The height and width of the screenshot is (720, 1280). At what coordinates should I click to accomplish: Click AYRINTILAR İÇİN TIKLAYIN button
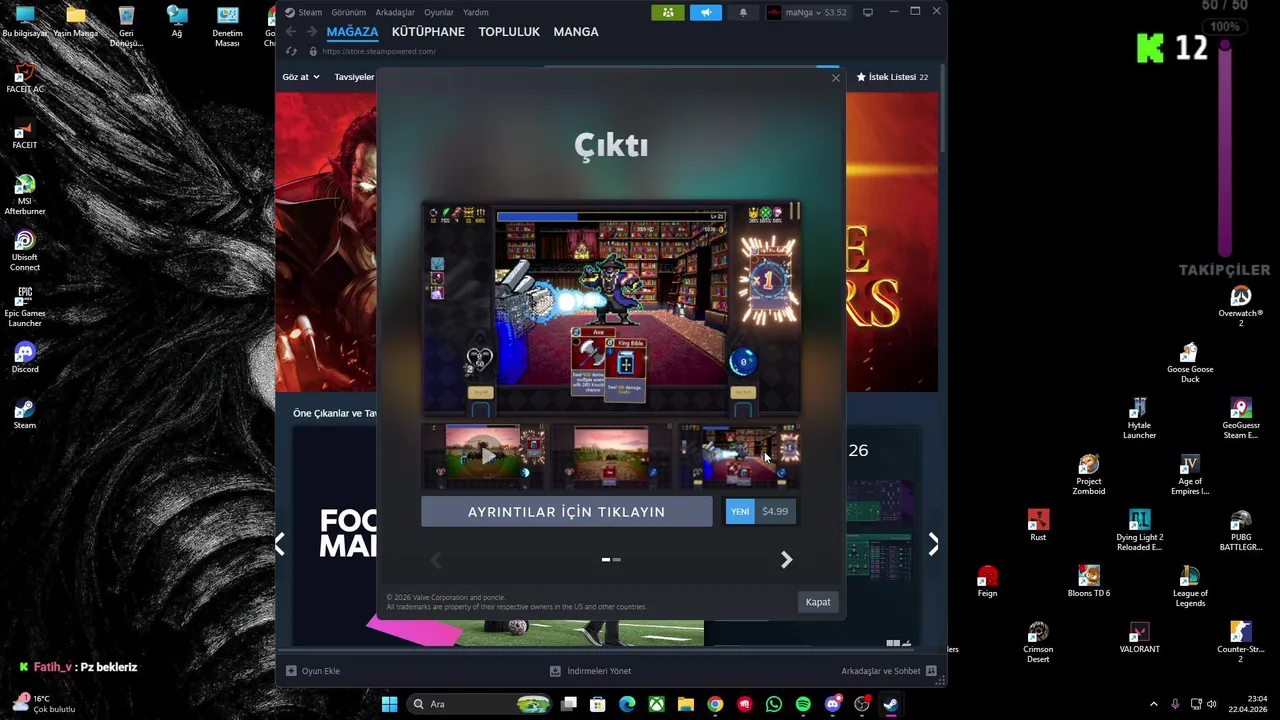pyautogui.click(x=566, y=512)
